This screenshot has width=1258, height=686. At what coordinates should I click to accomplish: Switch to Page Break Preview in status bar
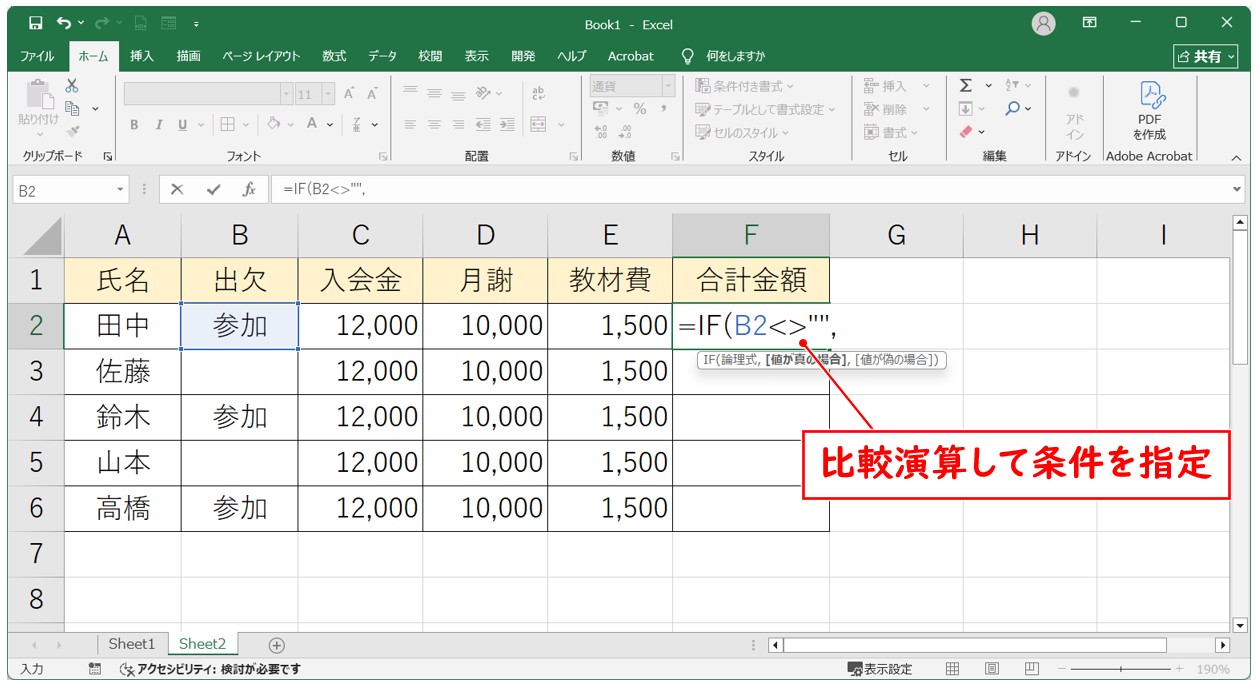1031,669
